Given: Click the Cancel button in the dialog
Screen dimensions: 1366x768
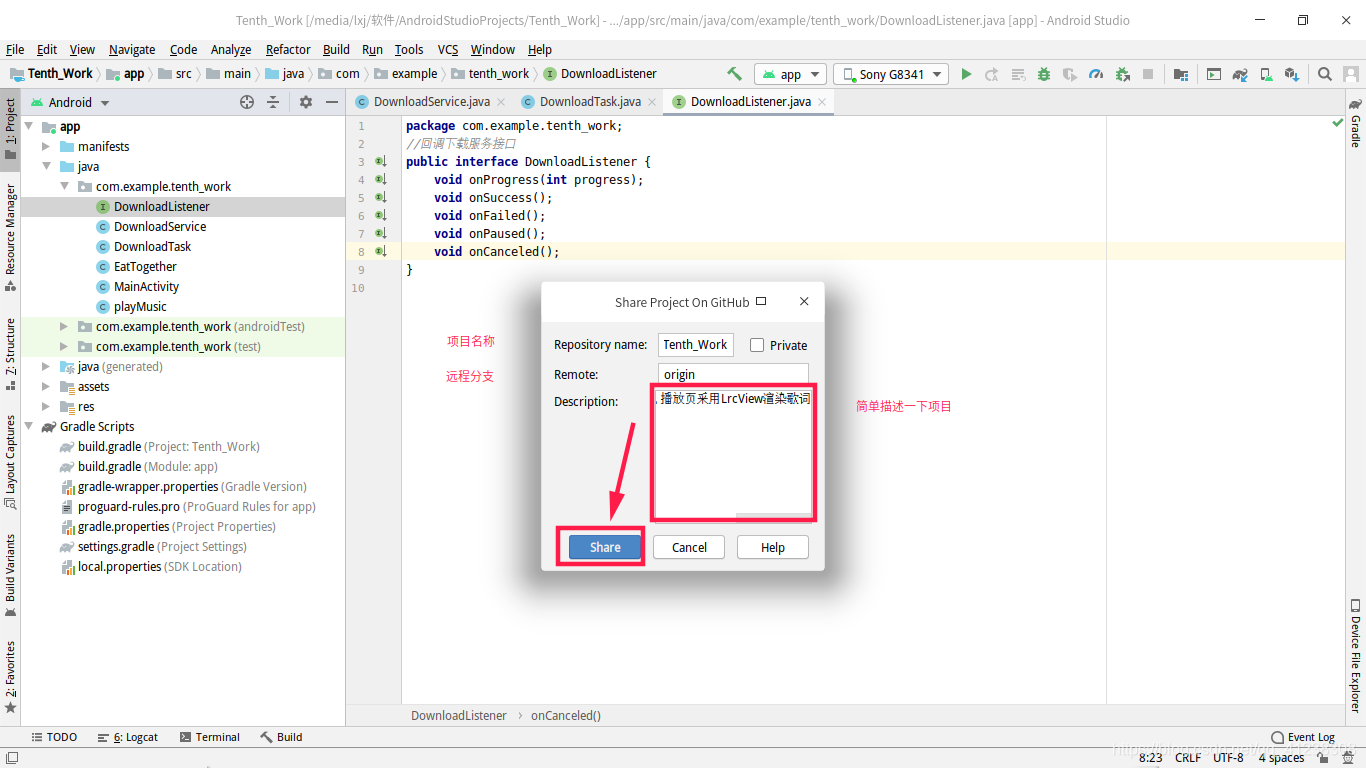Looking at the screenshot, I should tap(689, 547).
